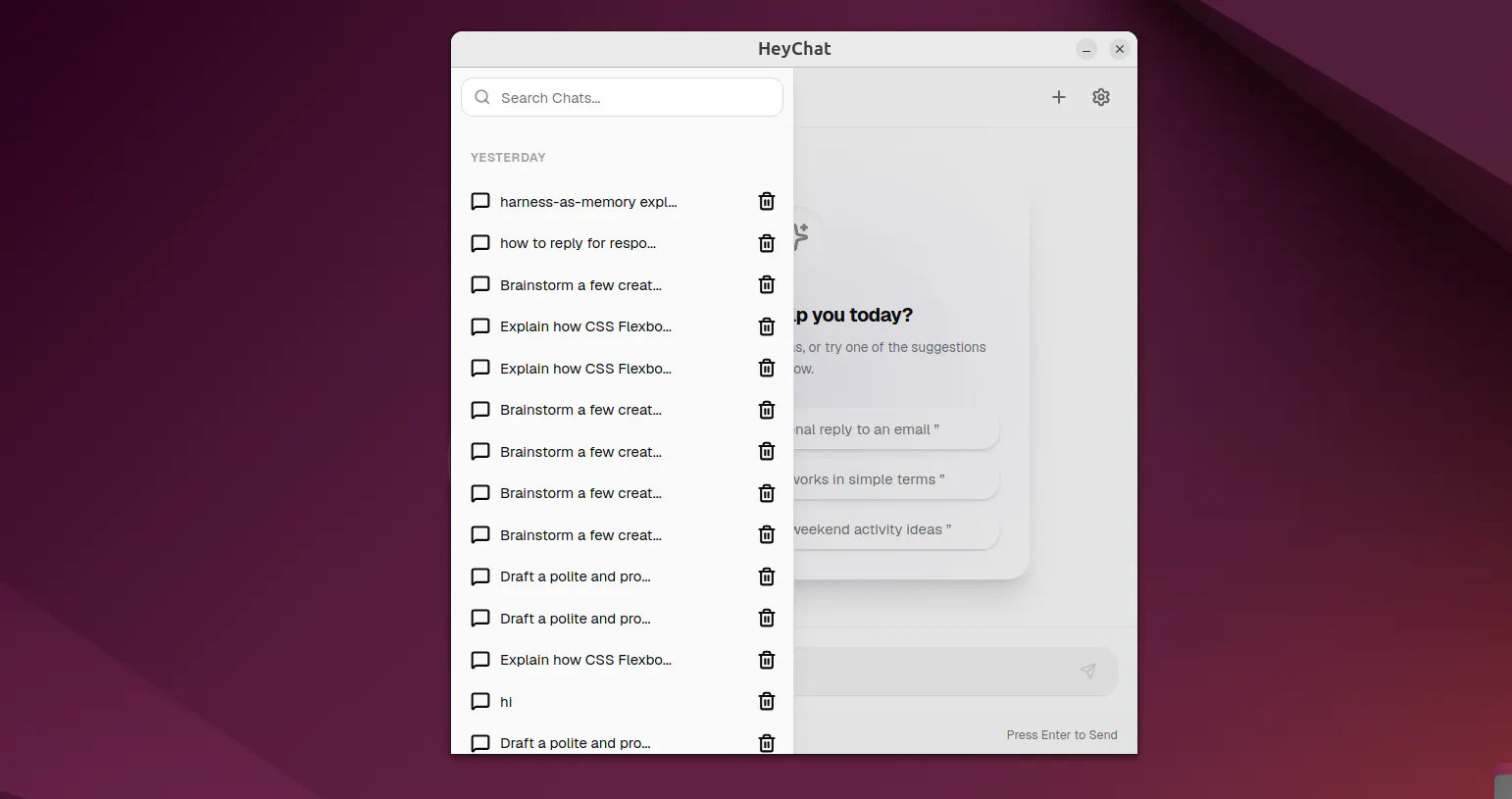Open the first 'Draft a polite and pro…' chat
The image size is (1512, 799).
[x=575, y=576]
